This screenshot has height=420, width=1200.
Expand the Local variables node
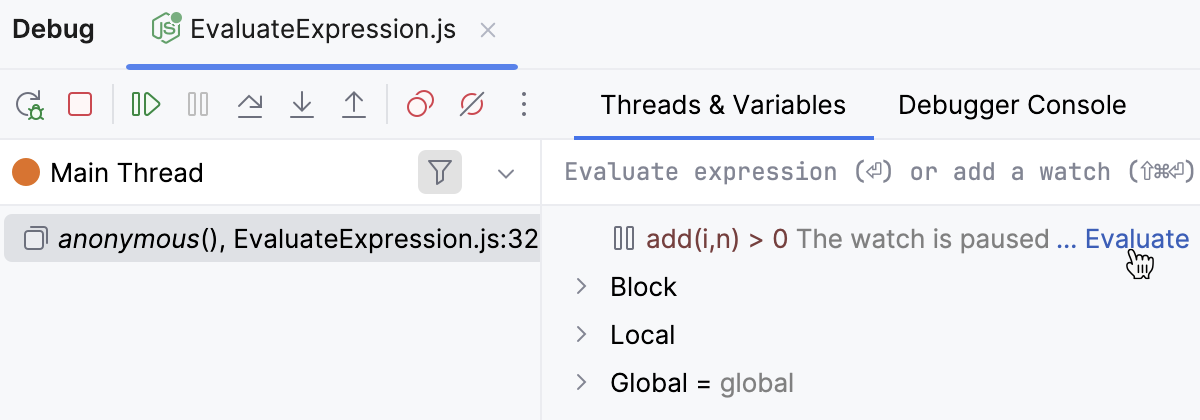(x=581, y=335)
